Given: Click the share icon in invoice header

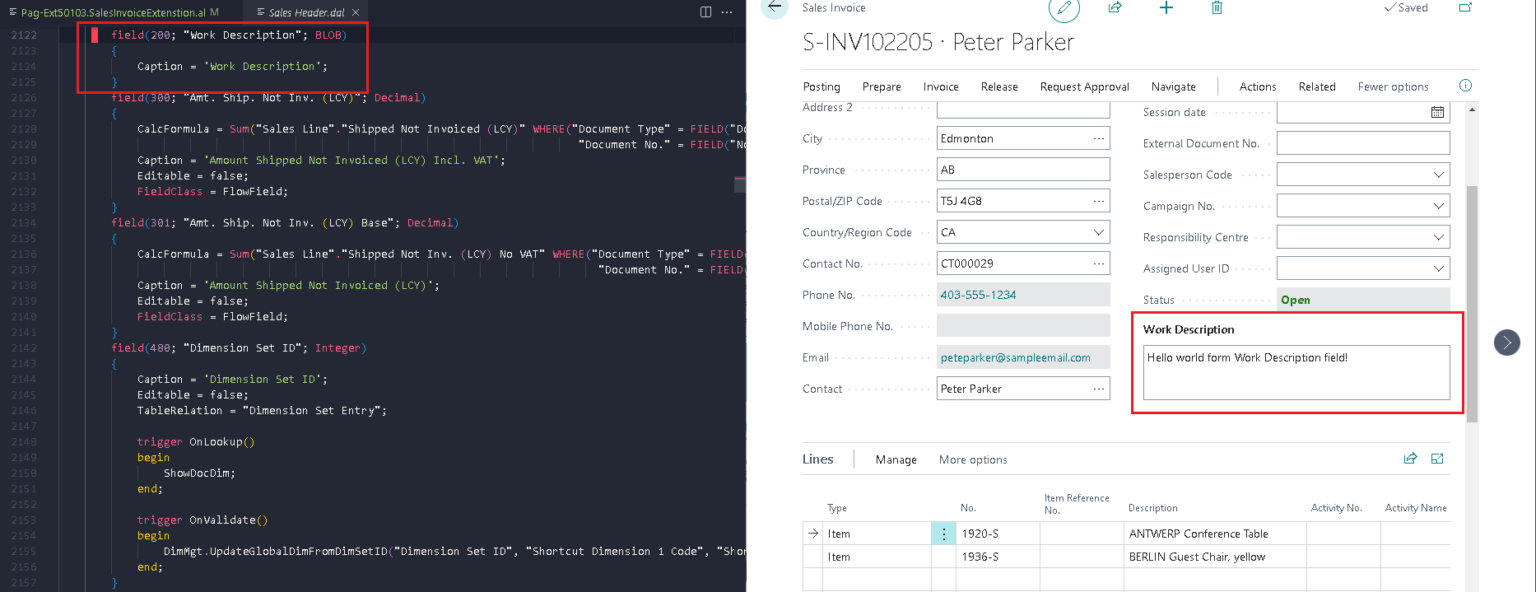Looking at the screenshot, I should [1115, 8].
